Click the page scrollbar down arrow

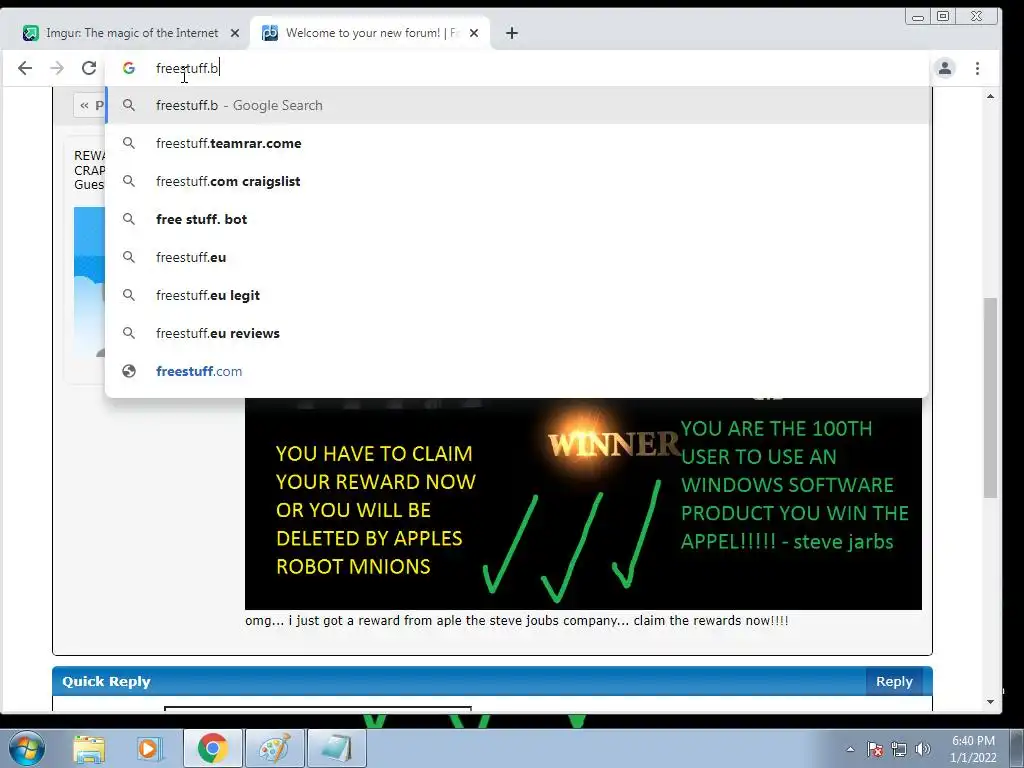pyautogui.click(x=990, y=702)
